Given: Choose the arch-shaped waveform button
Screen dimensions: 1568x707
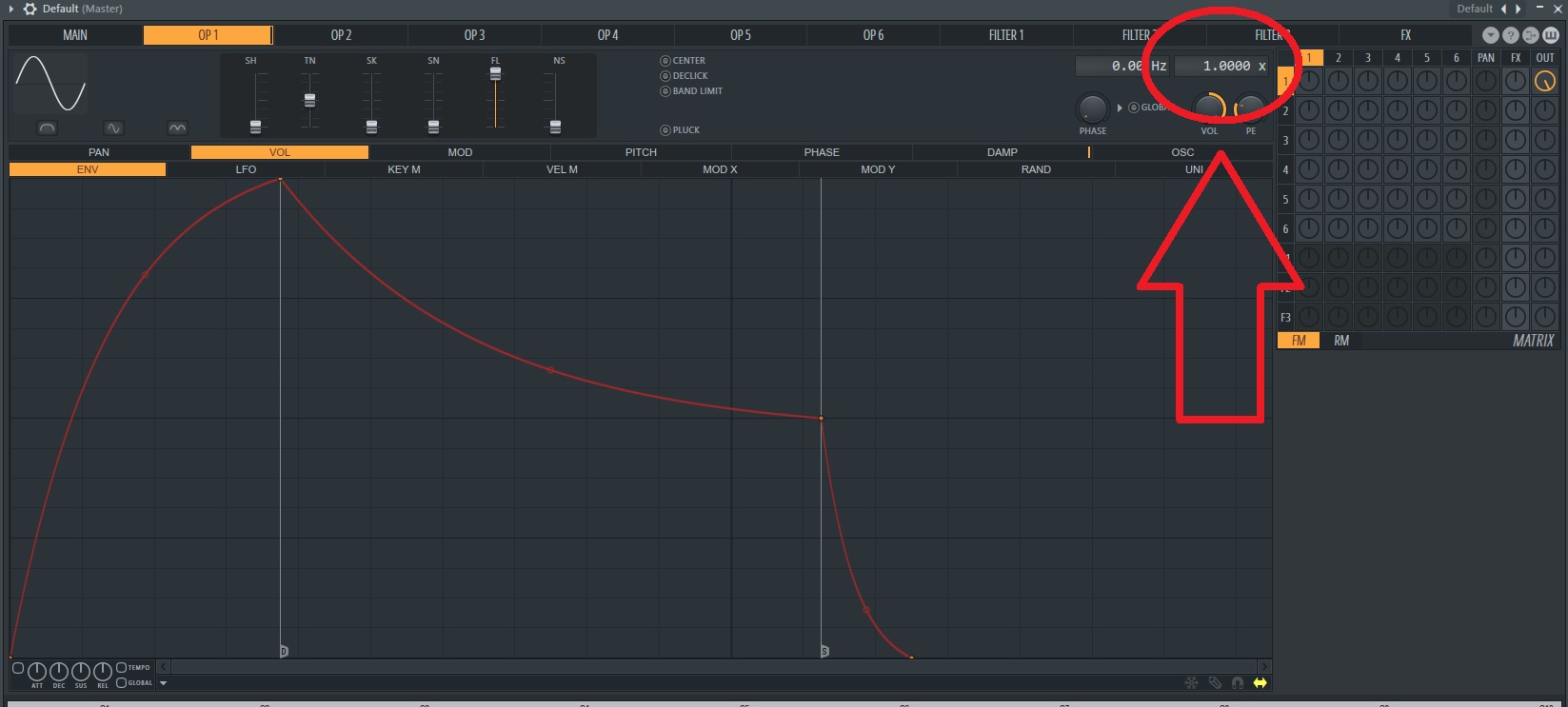Looking at the screenshot, I should tap(47, 128).
